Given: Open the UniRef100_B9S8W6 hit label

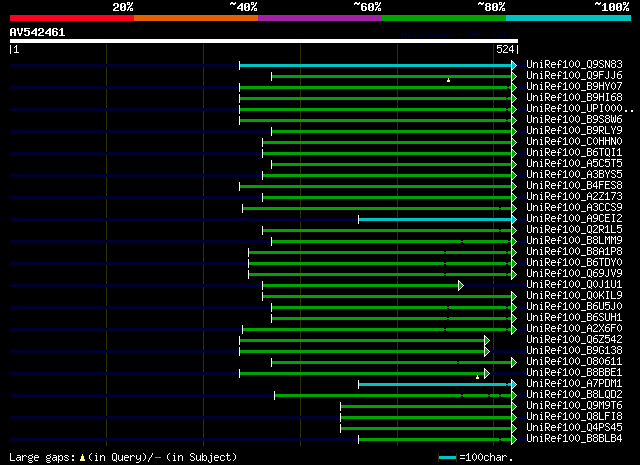Looking at the screenshot, I should tap(574, 120).
